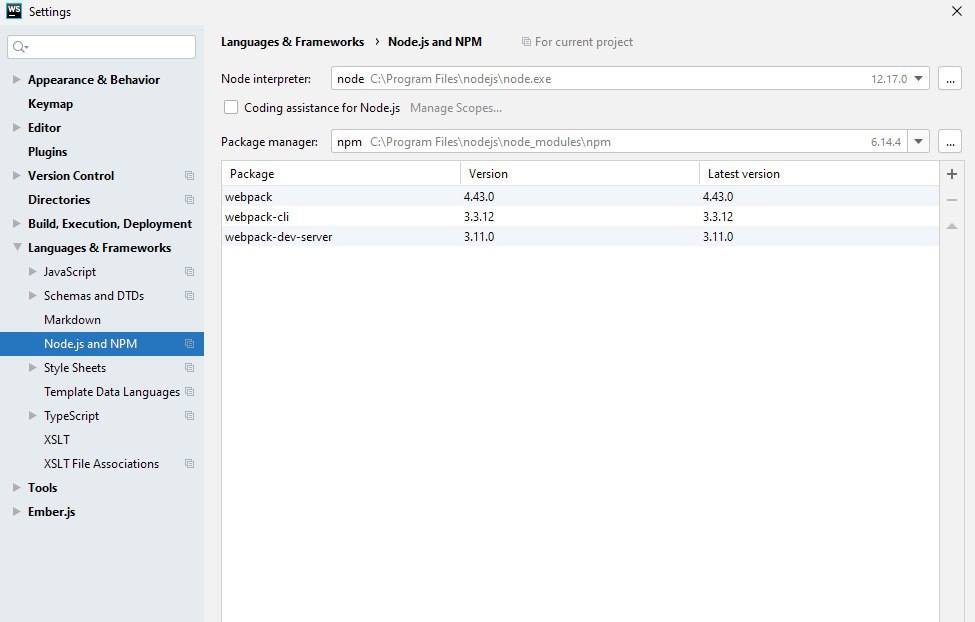Click the remove package minus icon

pyautogui.click(x=951, y=200)
